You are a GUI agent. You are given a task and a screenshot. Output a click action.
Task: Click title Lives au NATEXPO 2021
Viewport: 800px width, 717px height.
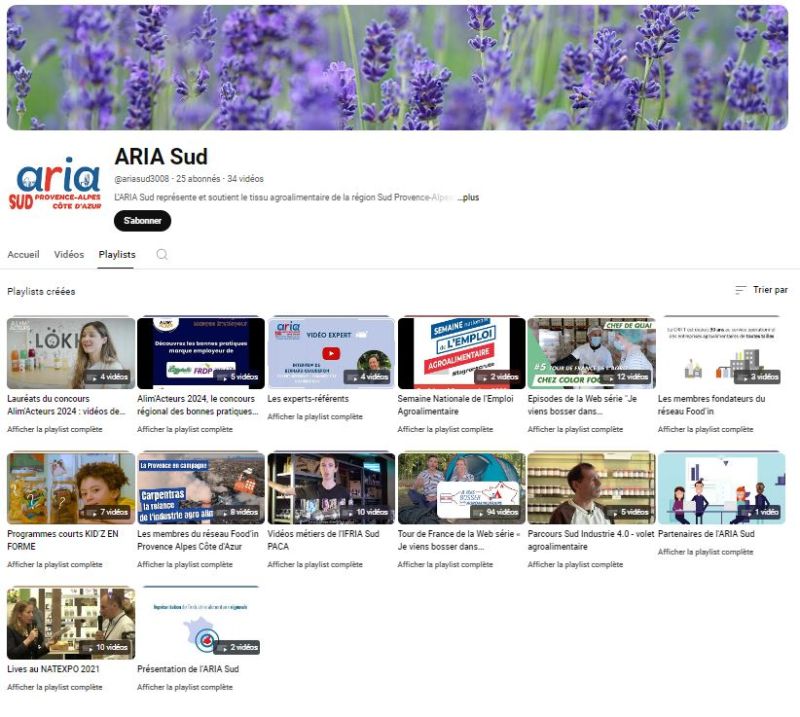coord(53,669)
